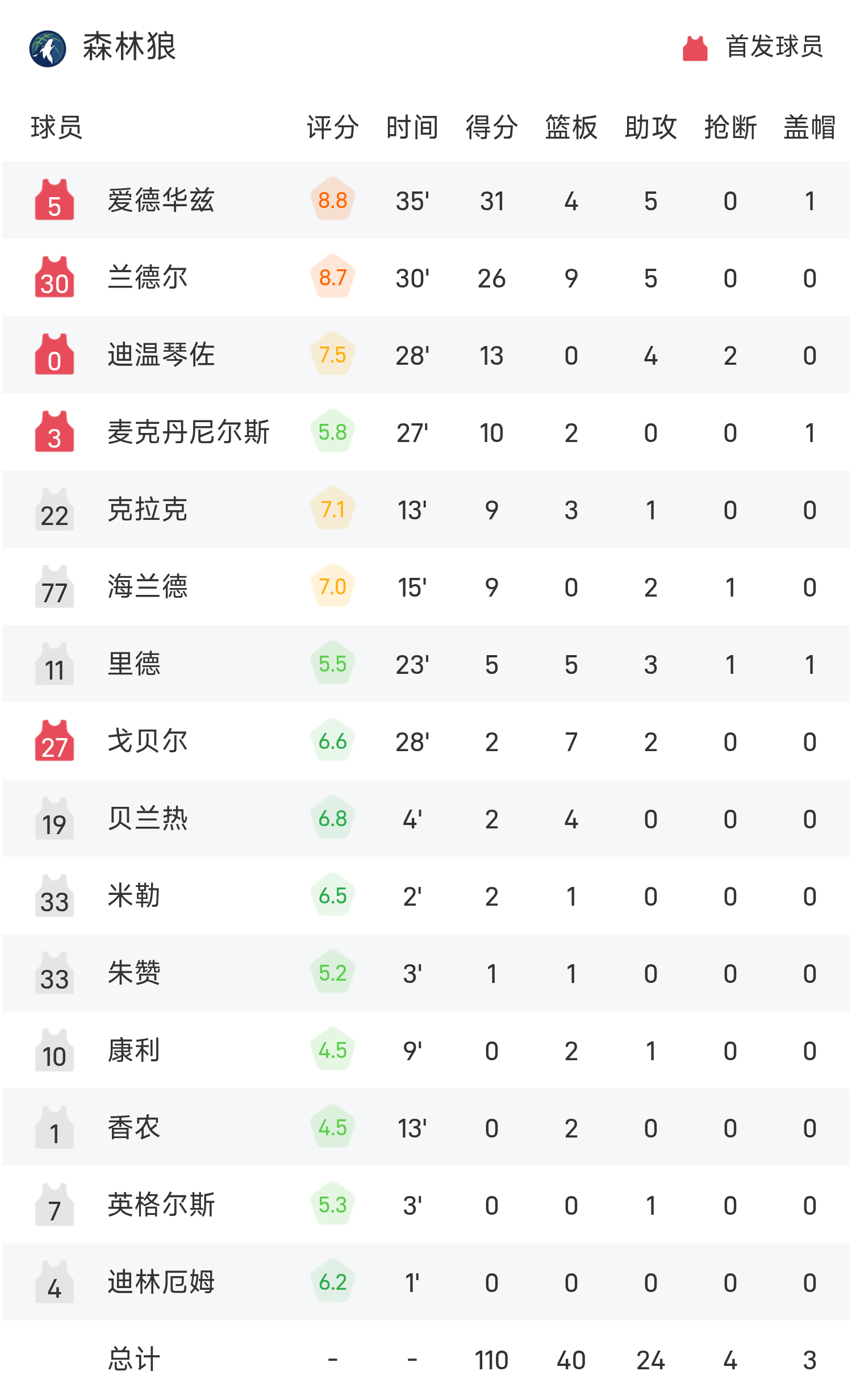Click the 篮板 column header
This screenshot has width=852, height=1400.
click(571, 127)
